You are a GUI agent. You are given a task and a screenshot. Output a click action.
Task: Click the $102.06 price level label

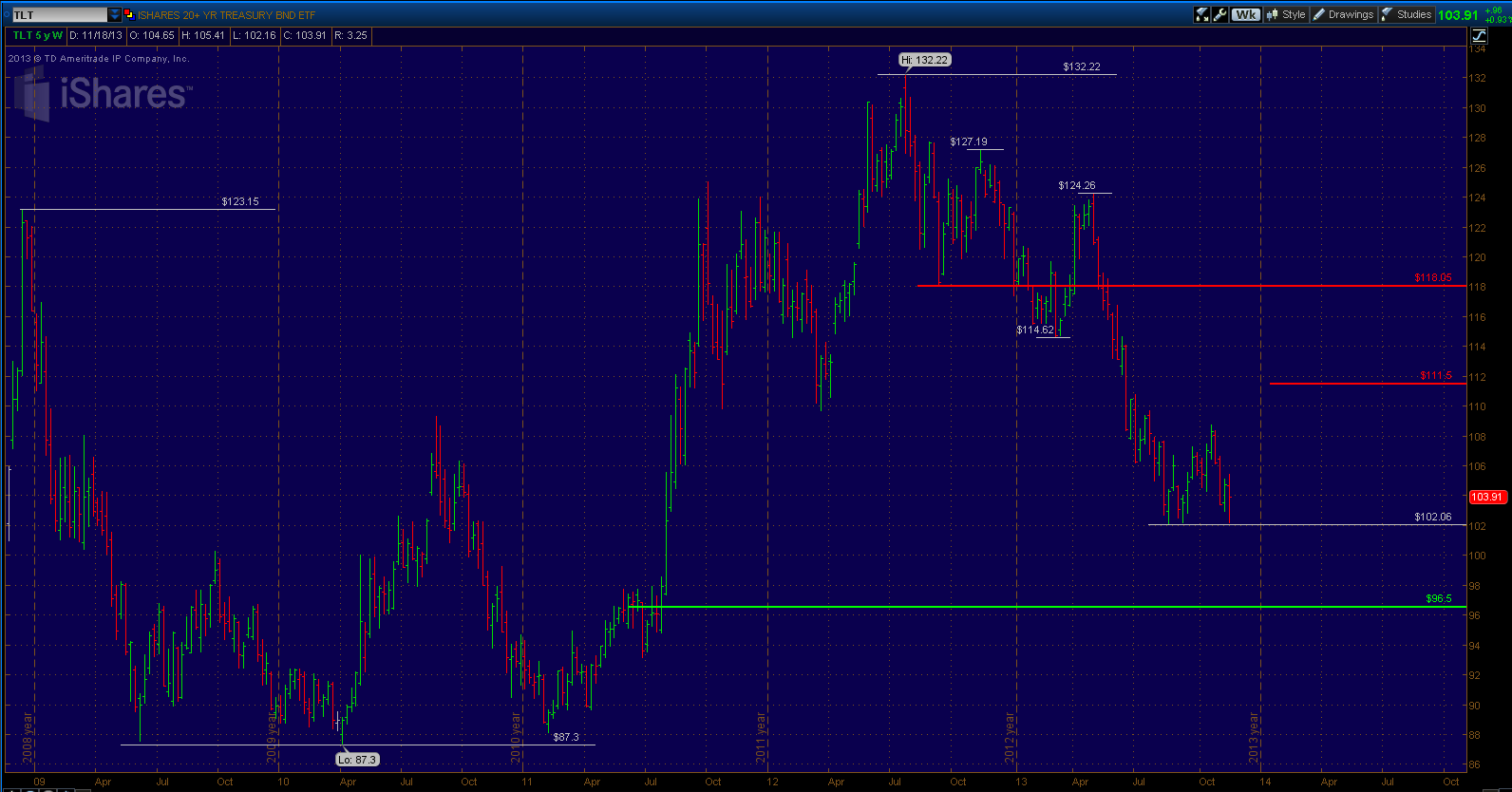[x=1433, y=517]
